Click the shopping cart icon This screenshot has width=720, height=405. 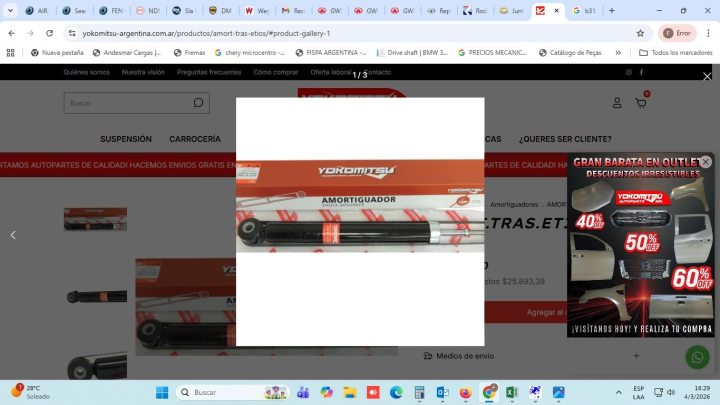(641, 103)
